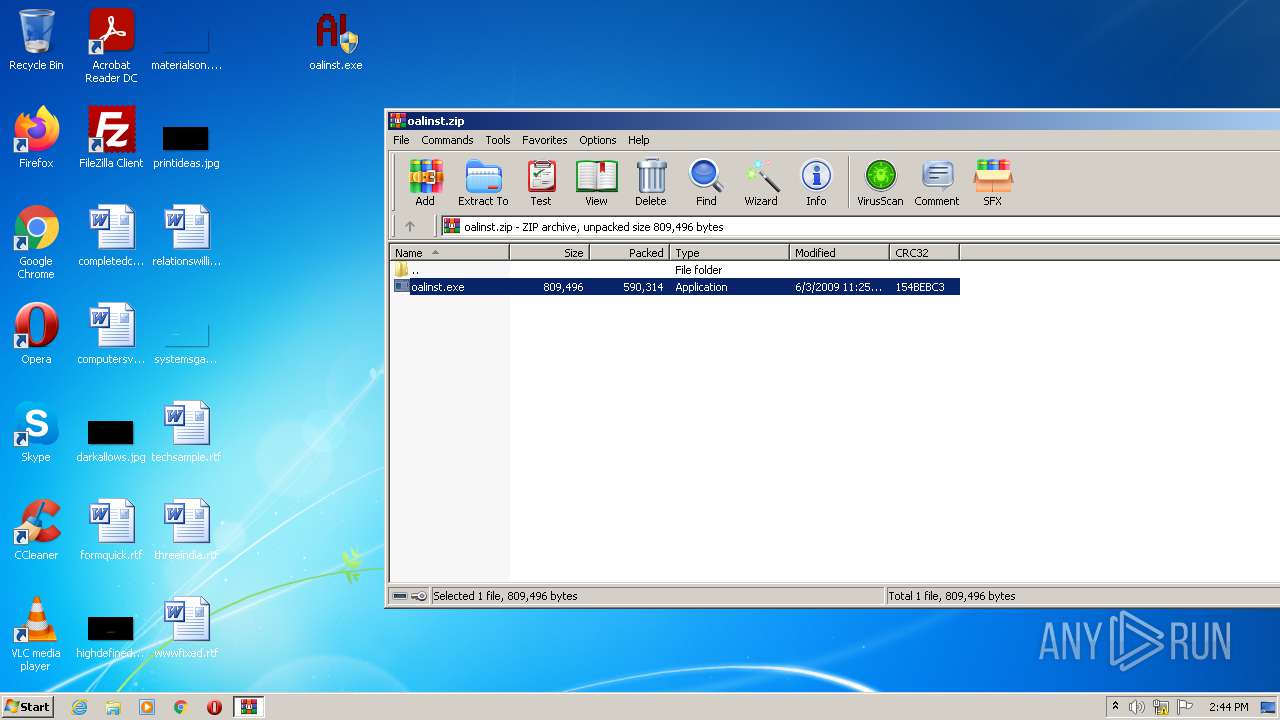
Task: Open the Commands menu
Action: tap(447, 140)
